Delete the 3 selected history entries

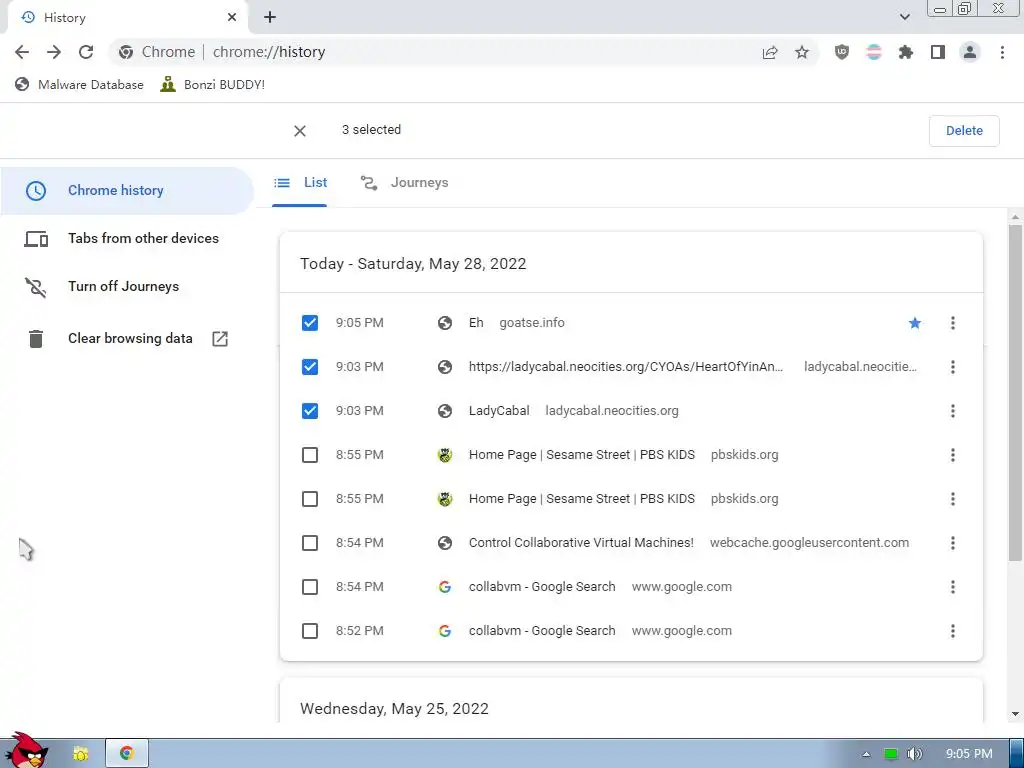(x=964, y=131)
